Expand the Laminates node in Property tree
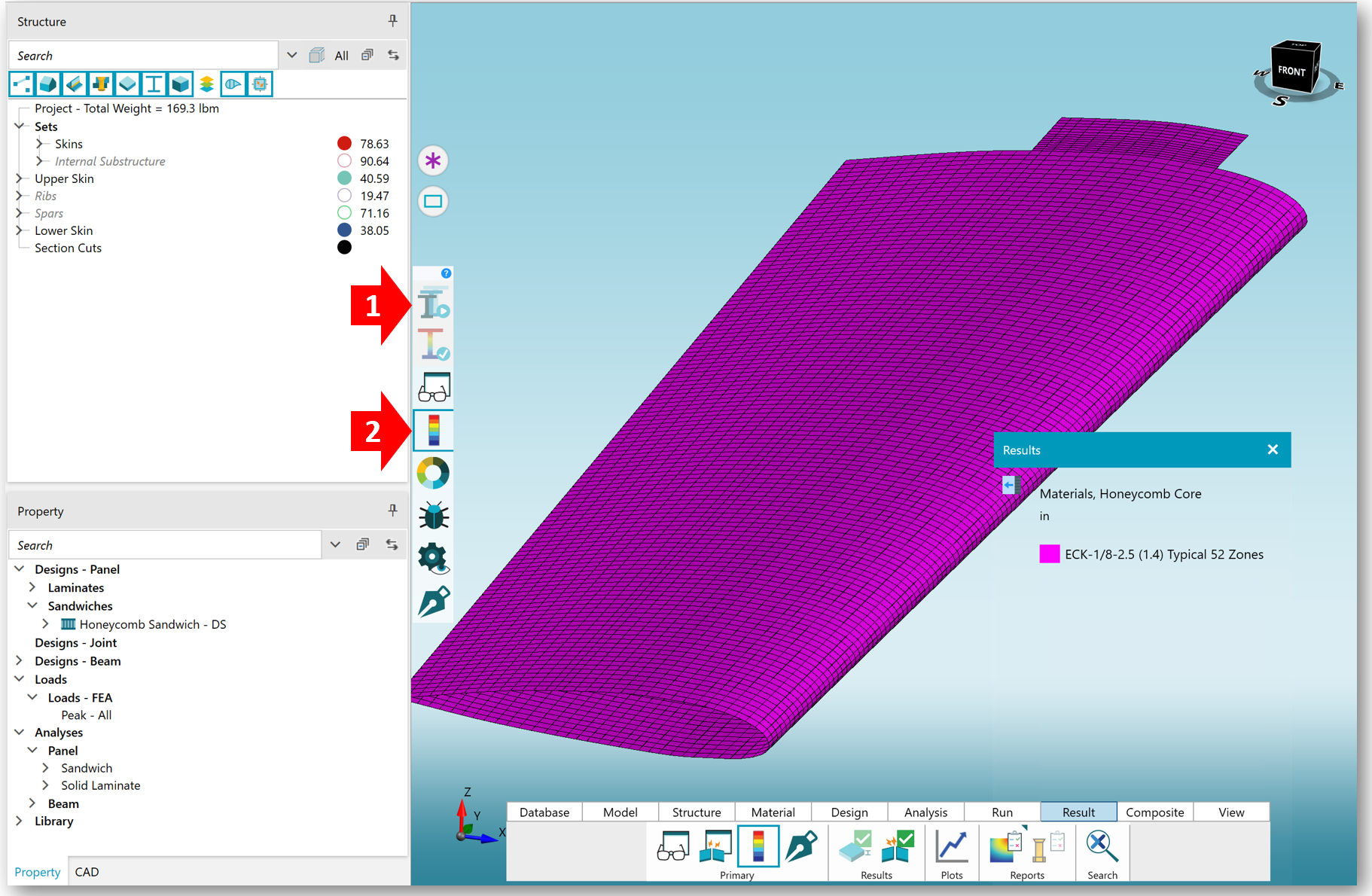This screenshot has height=896, width=1372. click(x=32, y=587)
